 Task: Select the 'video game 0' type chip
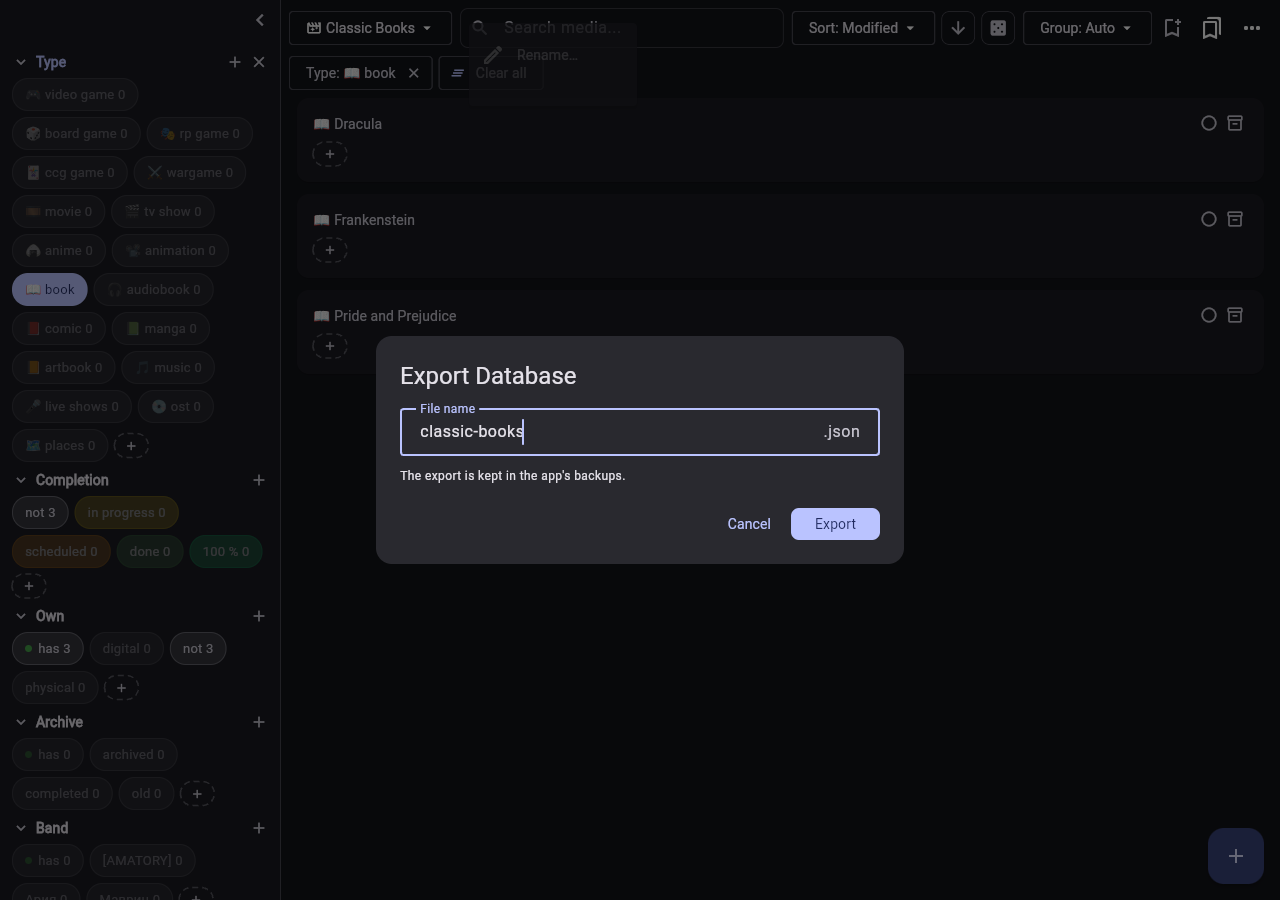pyautogui.click(x=76, y=95)
